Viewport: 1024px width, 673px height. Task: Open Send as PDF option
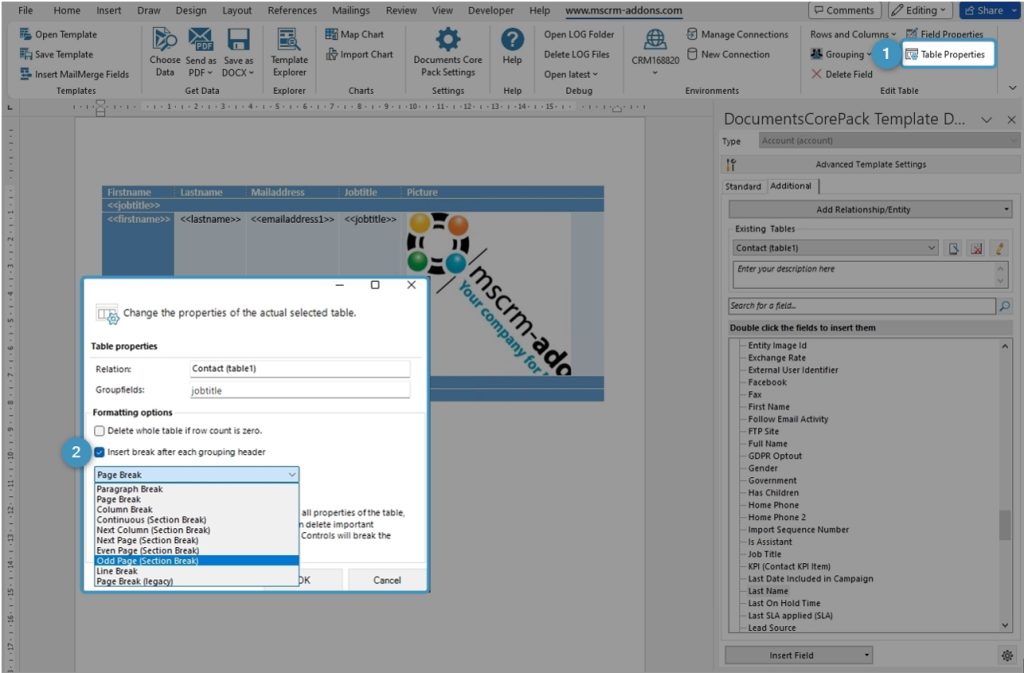tap(200, 52)
